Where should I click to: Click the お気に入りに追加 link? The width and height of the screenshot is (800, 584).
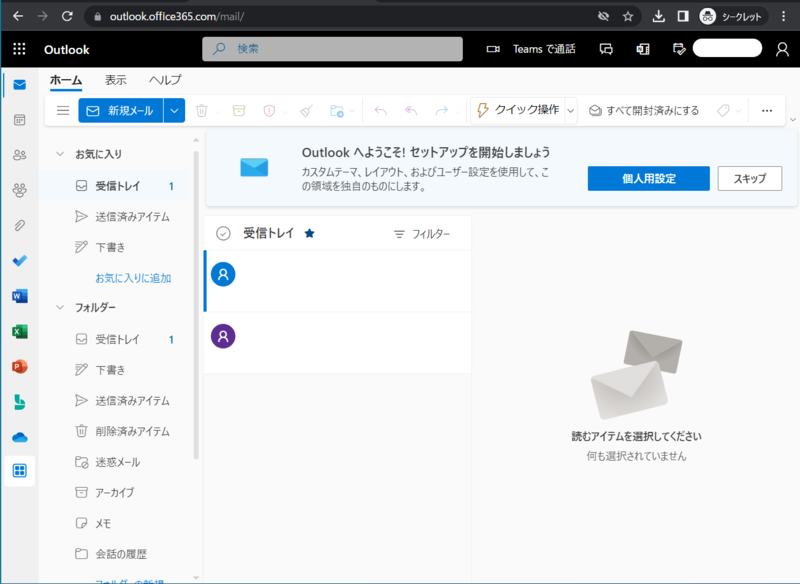pos(133,278)
